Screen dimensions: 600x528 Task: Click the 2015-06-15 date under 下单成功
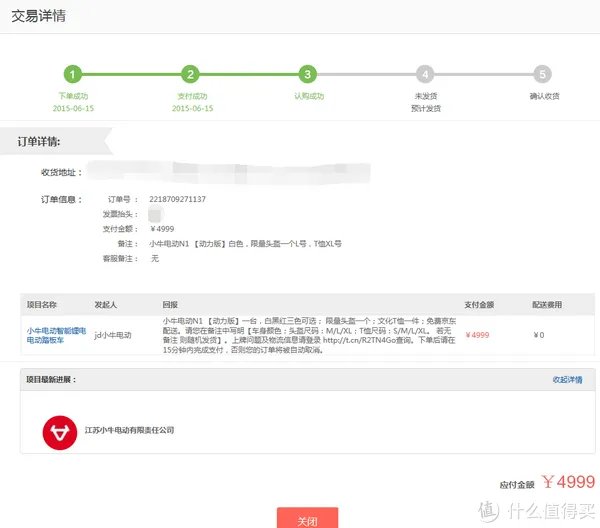point(73,108)
